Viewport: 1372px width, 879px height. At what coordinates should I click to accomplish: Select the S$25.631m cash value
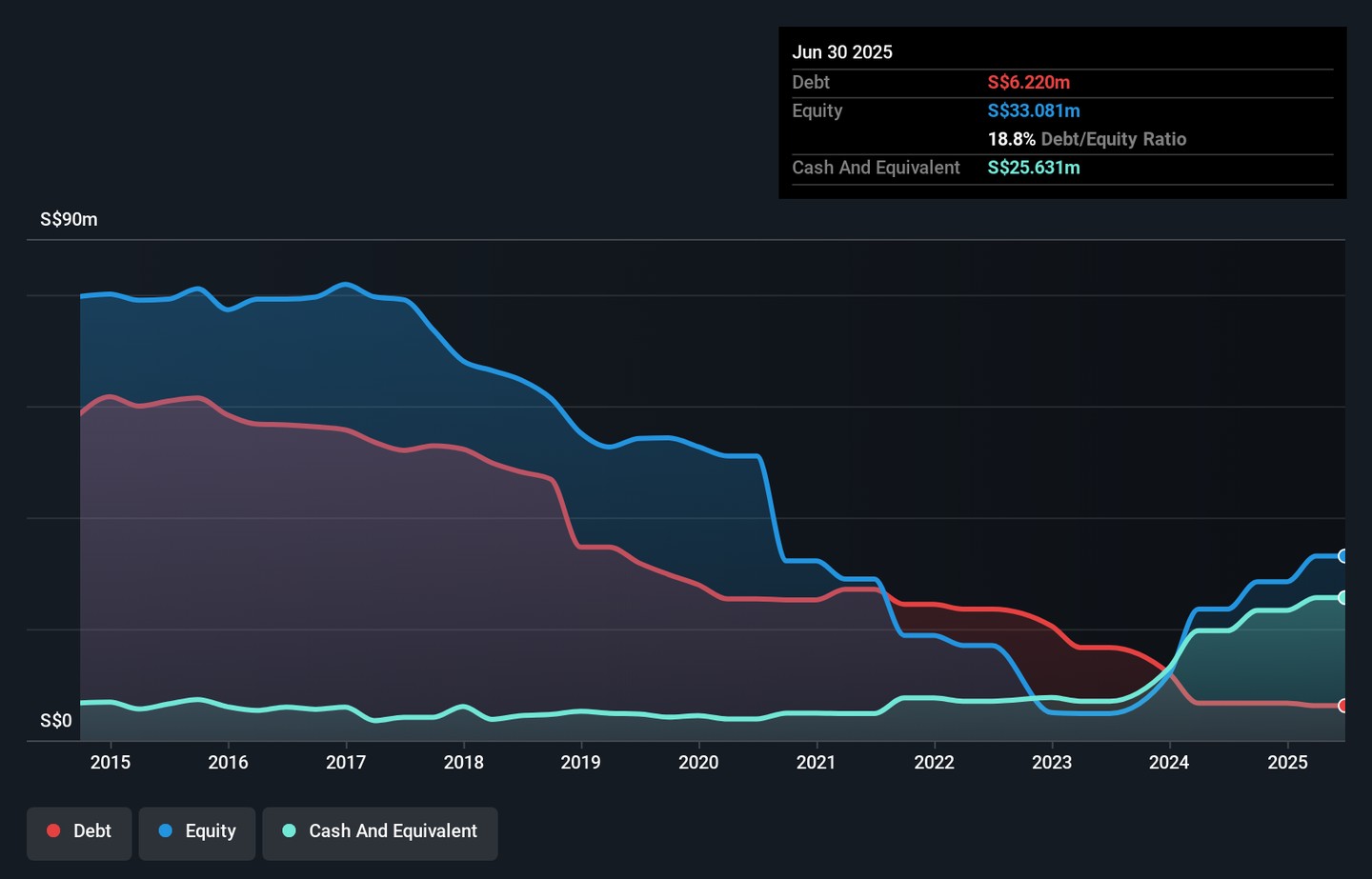coord(1034,168)
